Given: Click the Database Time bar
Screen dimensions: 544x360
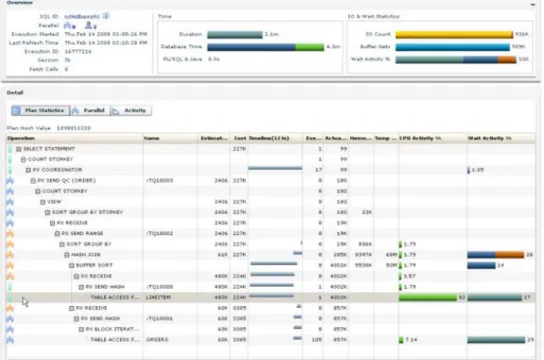Looking at the screenshot, I should pos(266,47).
